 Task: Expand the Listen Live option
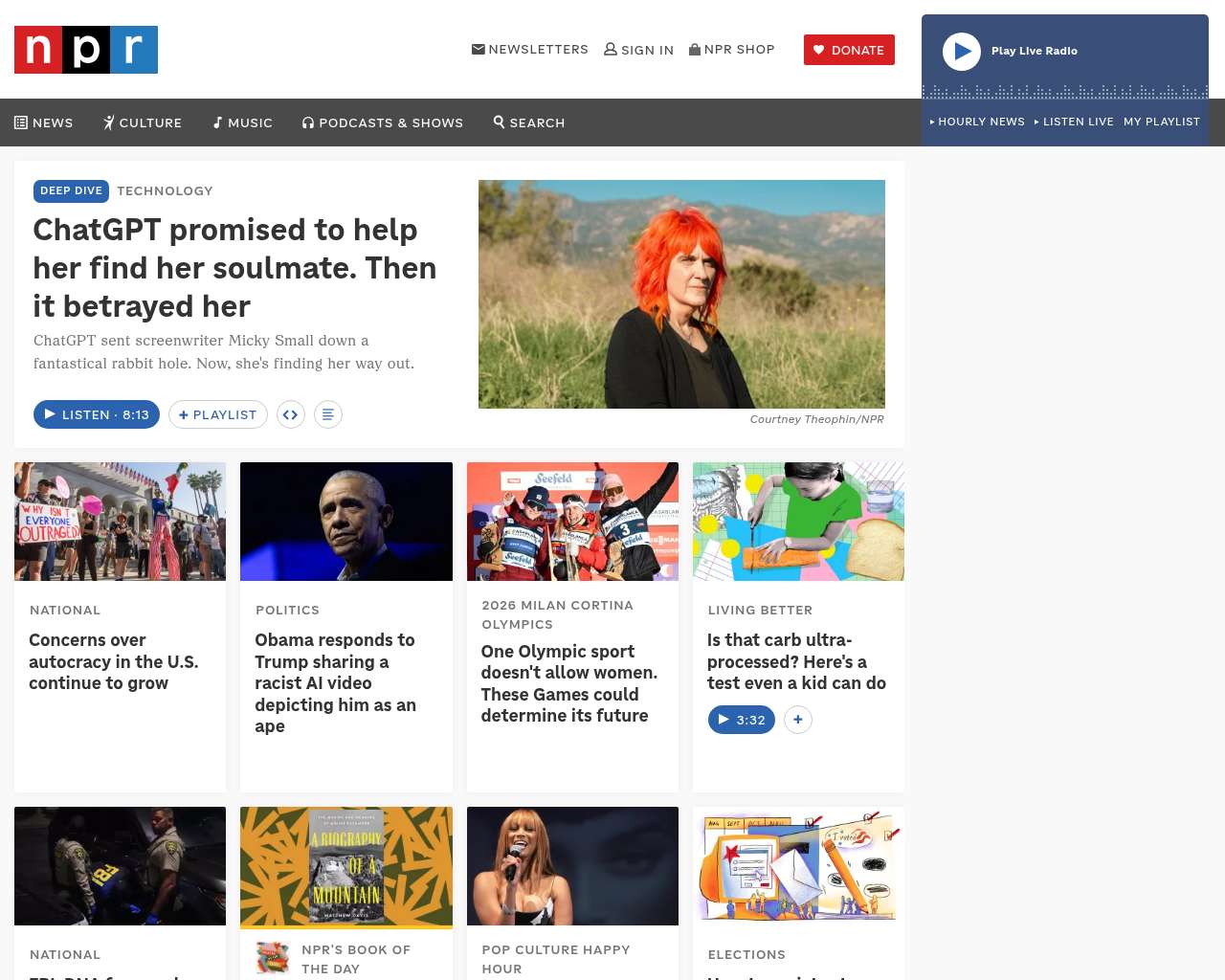(1074, 122)
